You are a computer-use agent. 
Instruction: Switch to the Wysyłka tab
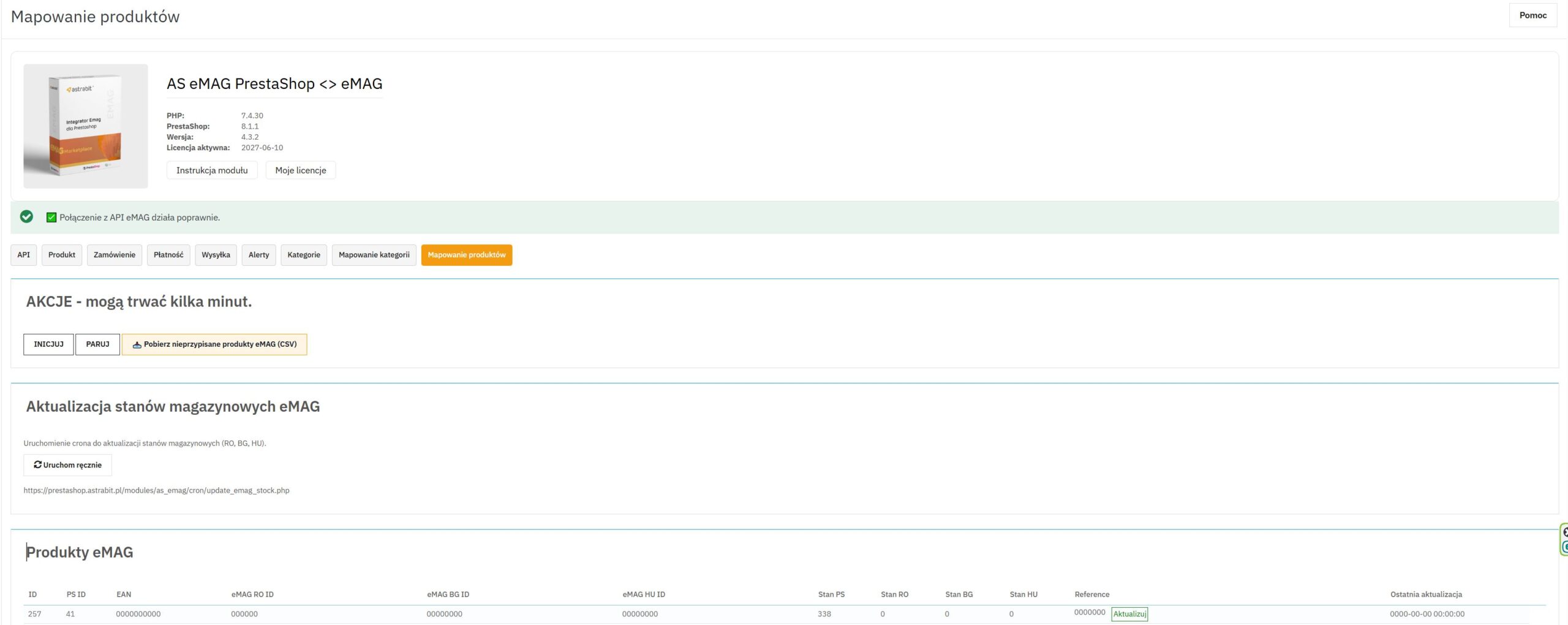[x=216, y=255]
